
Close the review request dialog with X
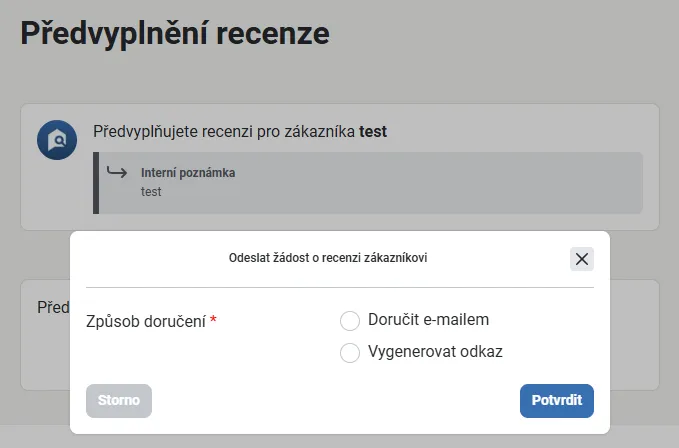(x=582, y=259)
